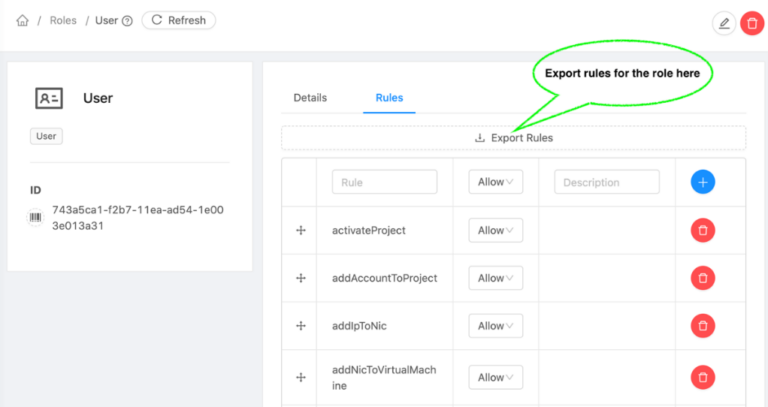Go to the home dashboard icon
The width and height of the screenshot is (768, 407).
tap(23, 21)
